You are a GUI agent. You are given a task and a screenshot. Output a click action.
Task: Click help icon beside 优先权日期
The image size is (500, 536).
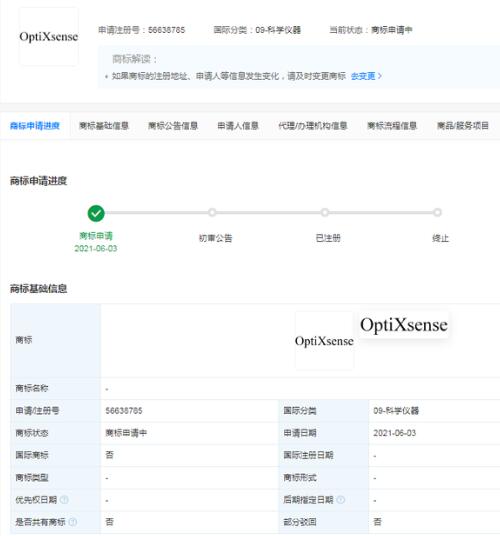click(x=64, y=500)
